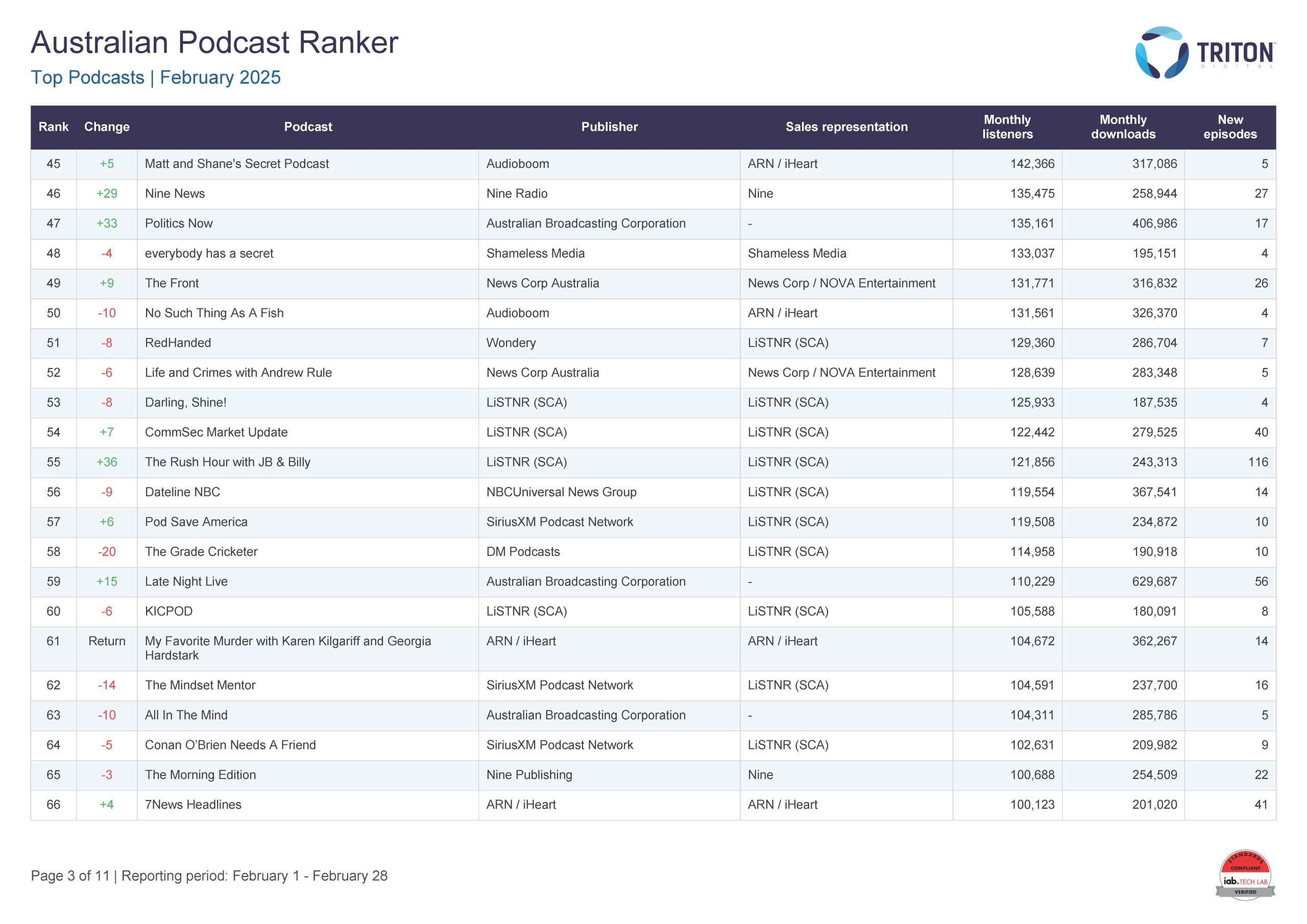Click rank number 66
Image resolution: width=1307 pixels, height=924 pixels.
(x=54, y=805)
